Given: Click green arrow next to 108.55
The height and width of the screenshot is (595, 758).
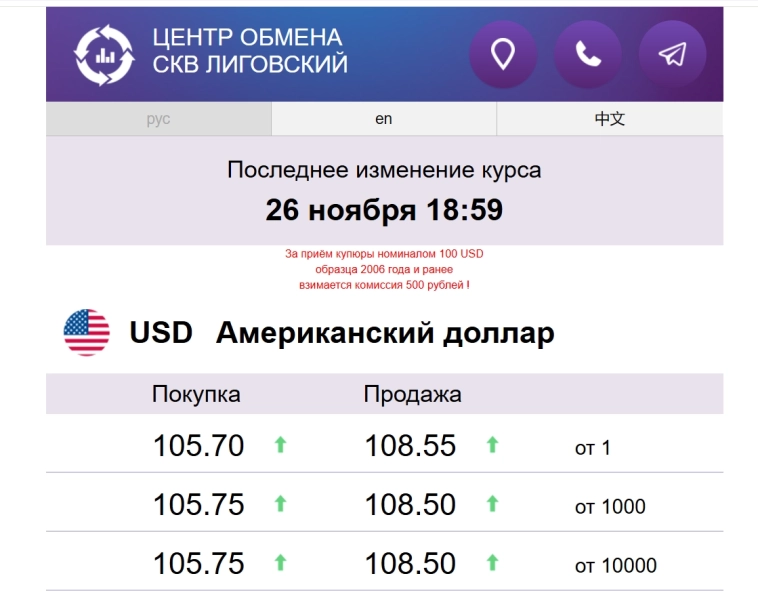Looking at the screenshot, I should pyautogui.click(x=492, y=446).
